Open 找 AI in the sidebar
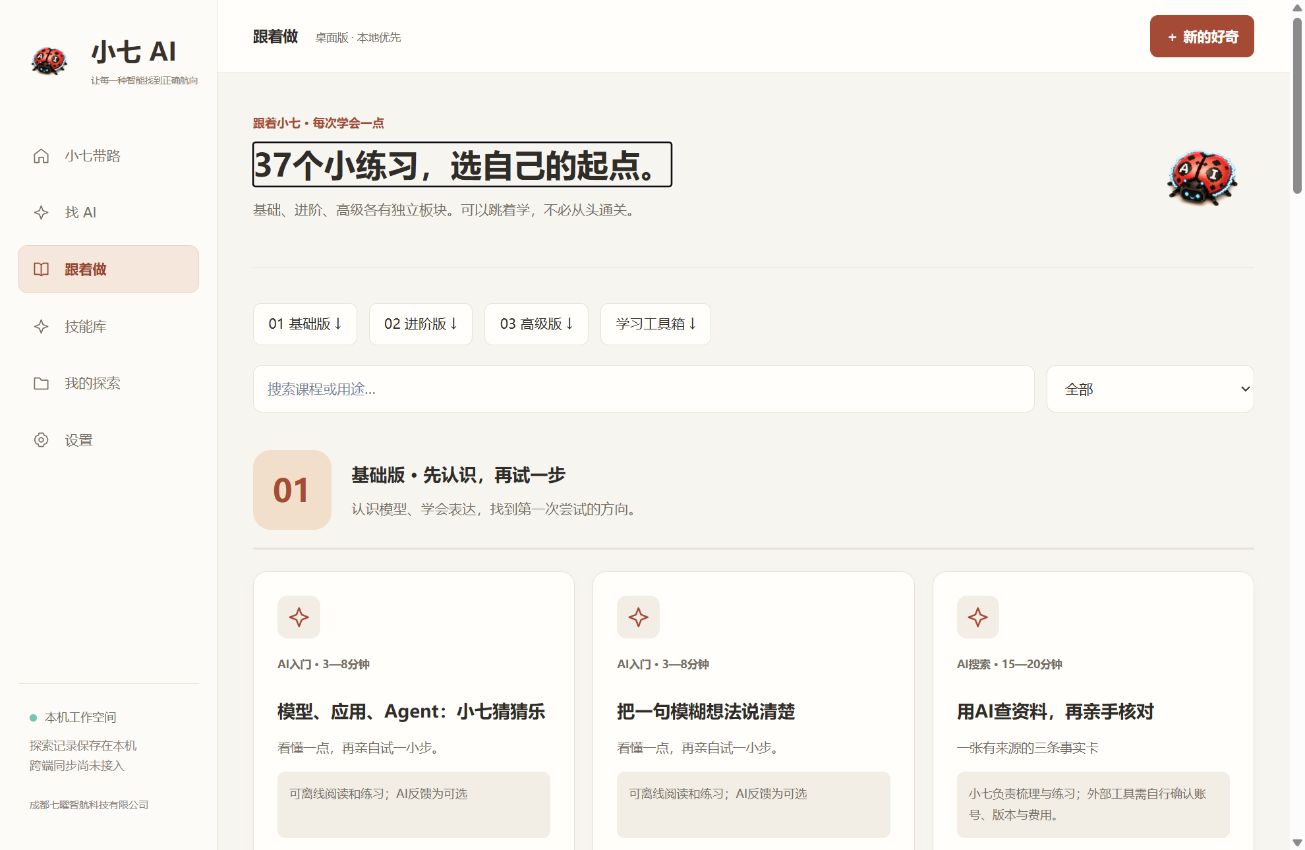The image size is (1305, 850). point(108,213)
